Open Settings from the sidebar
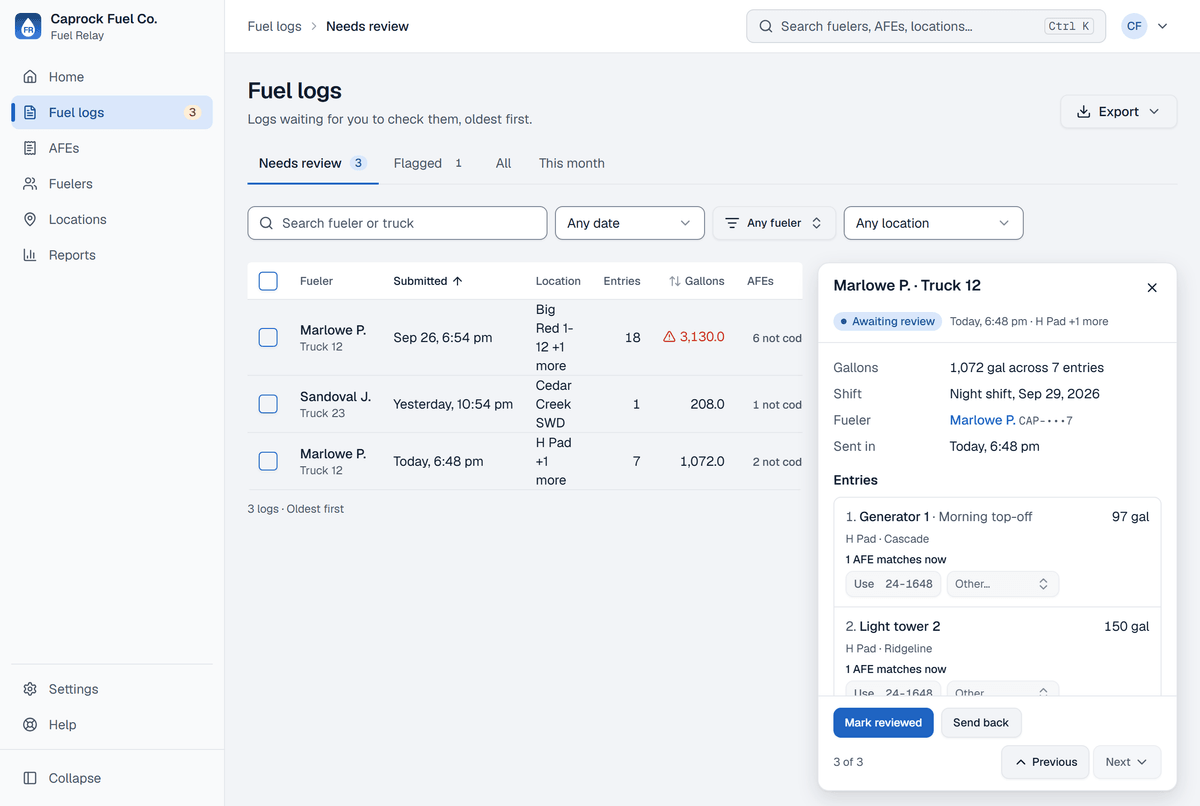The width and height of the screenshot is (1200, 806). click(112, 689)
